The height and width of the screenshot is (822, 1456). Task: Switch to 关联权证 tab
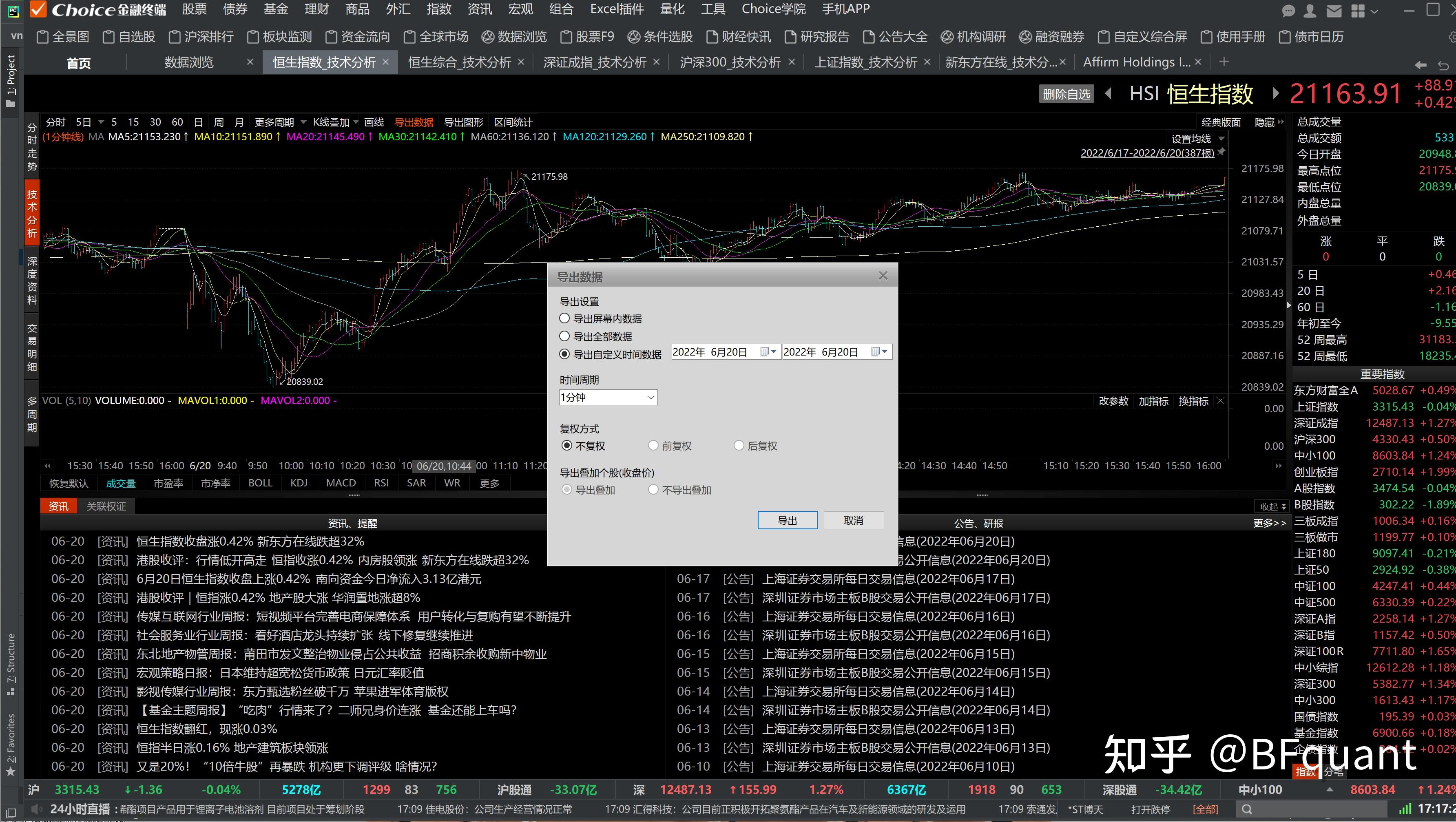(106, 506)
